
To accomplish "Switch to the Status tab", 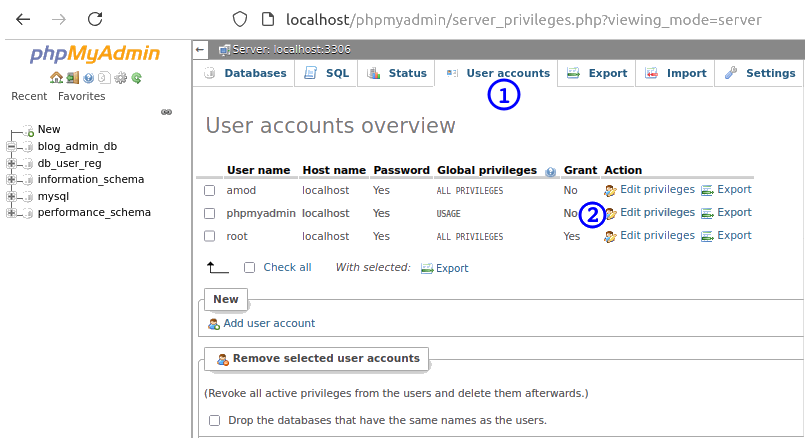I will point(396,74).
